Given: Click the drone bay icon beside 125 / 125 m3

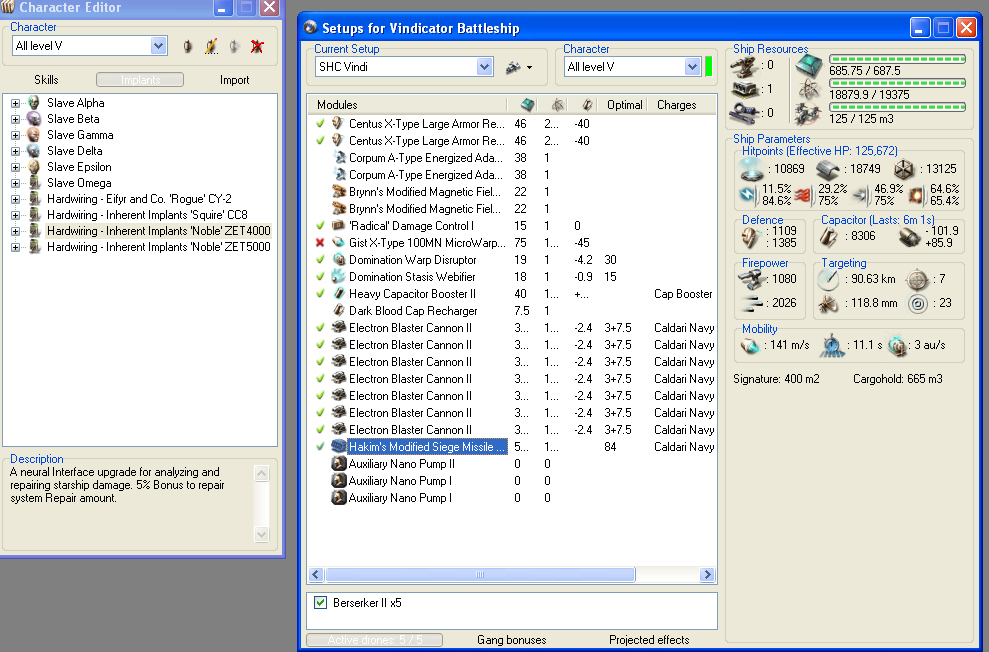Looking at the screenshot, I should [x=809, y=114].
